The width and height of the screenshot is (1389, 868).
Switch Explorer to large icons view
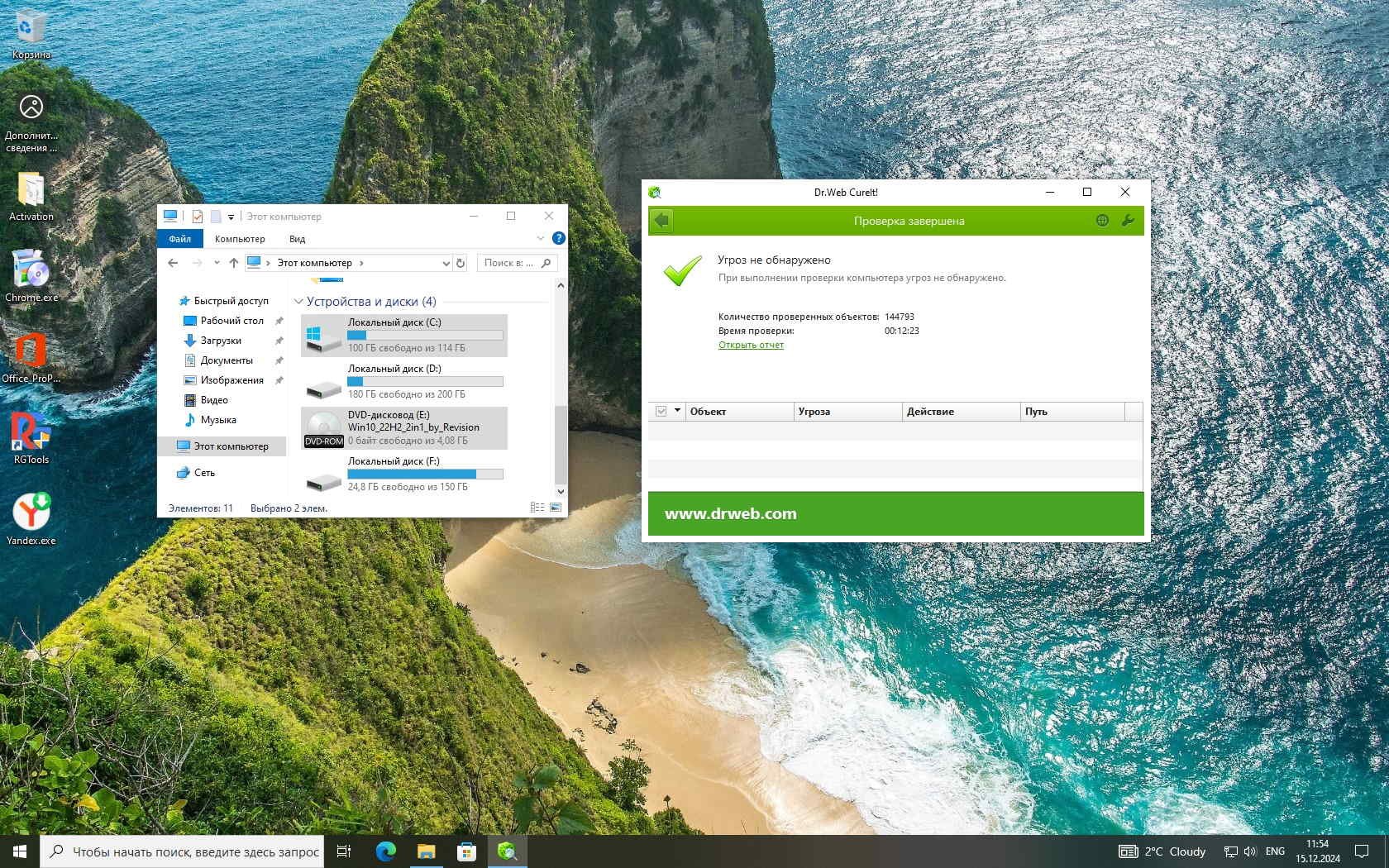[x=556, y=508]
